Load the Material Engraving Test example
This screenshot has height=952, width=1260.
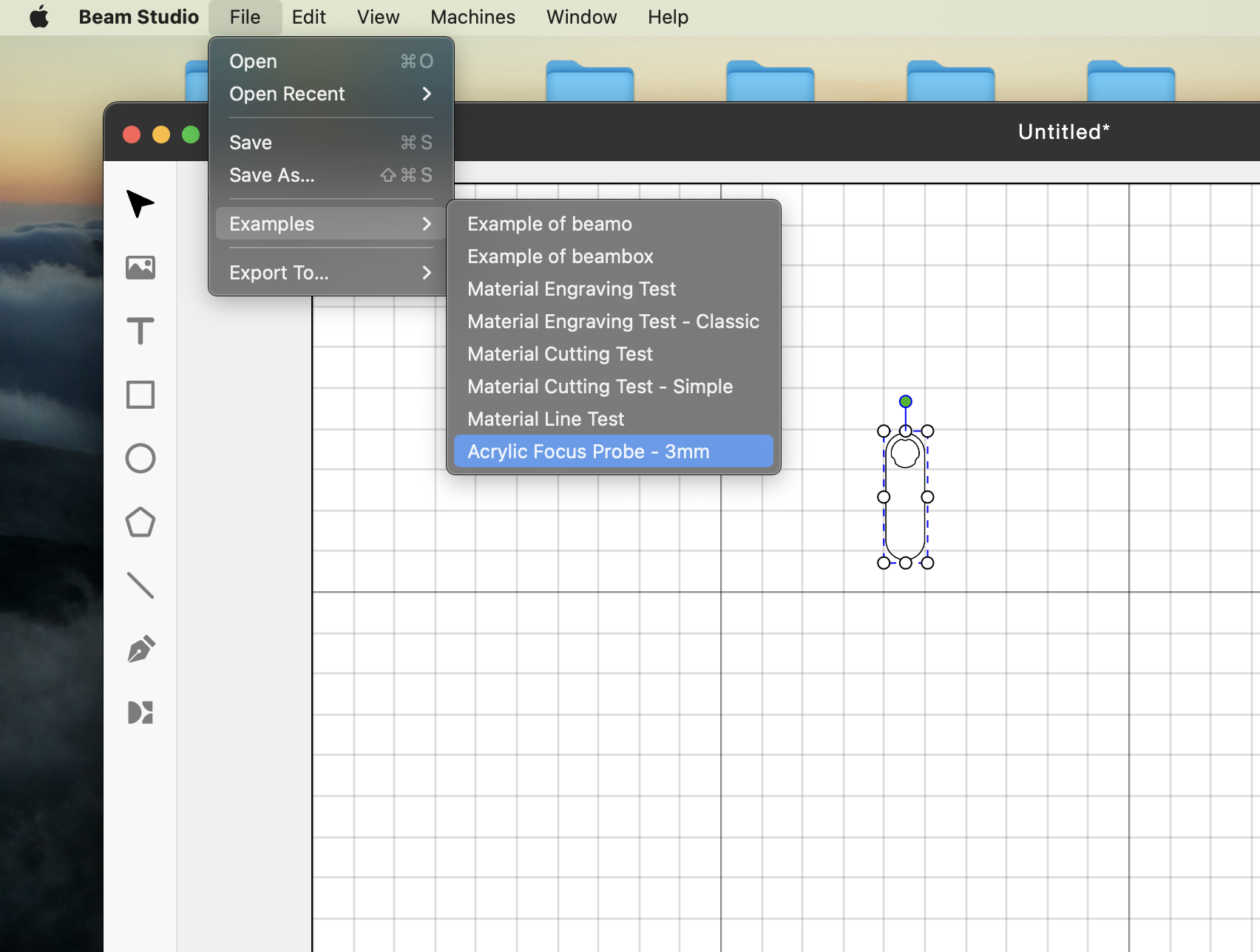pyautogui.click(x=572, y=288)
